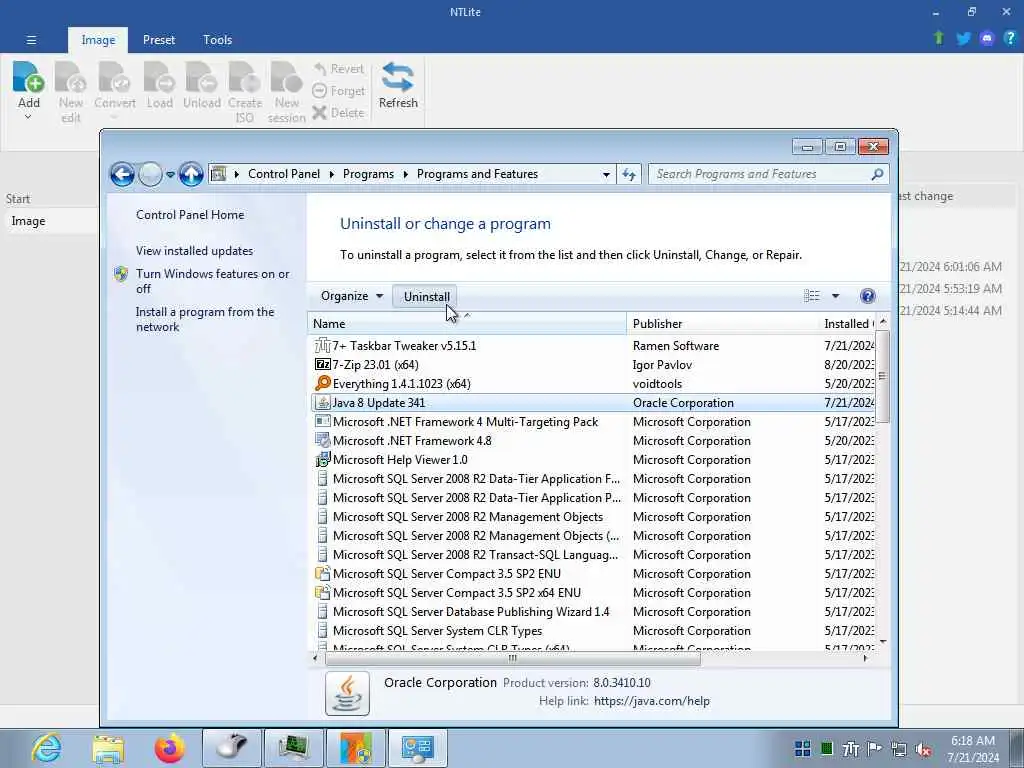Click the search magnifier icon
The width and height of the screenshot is (1024, 768).
coord(877,174)
